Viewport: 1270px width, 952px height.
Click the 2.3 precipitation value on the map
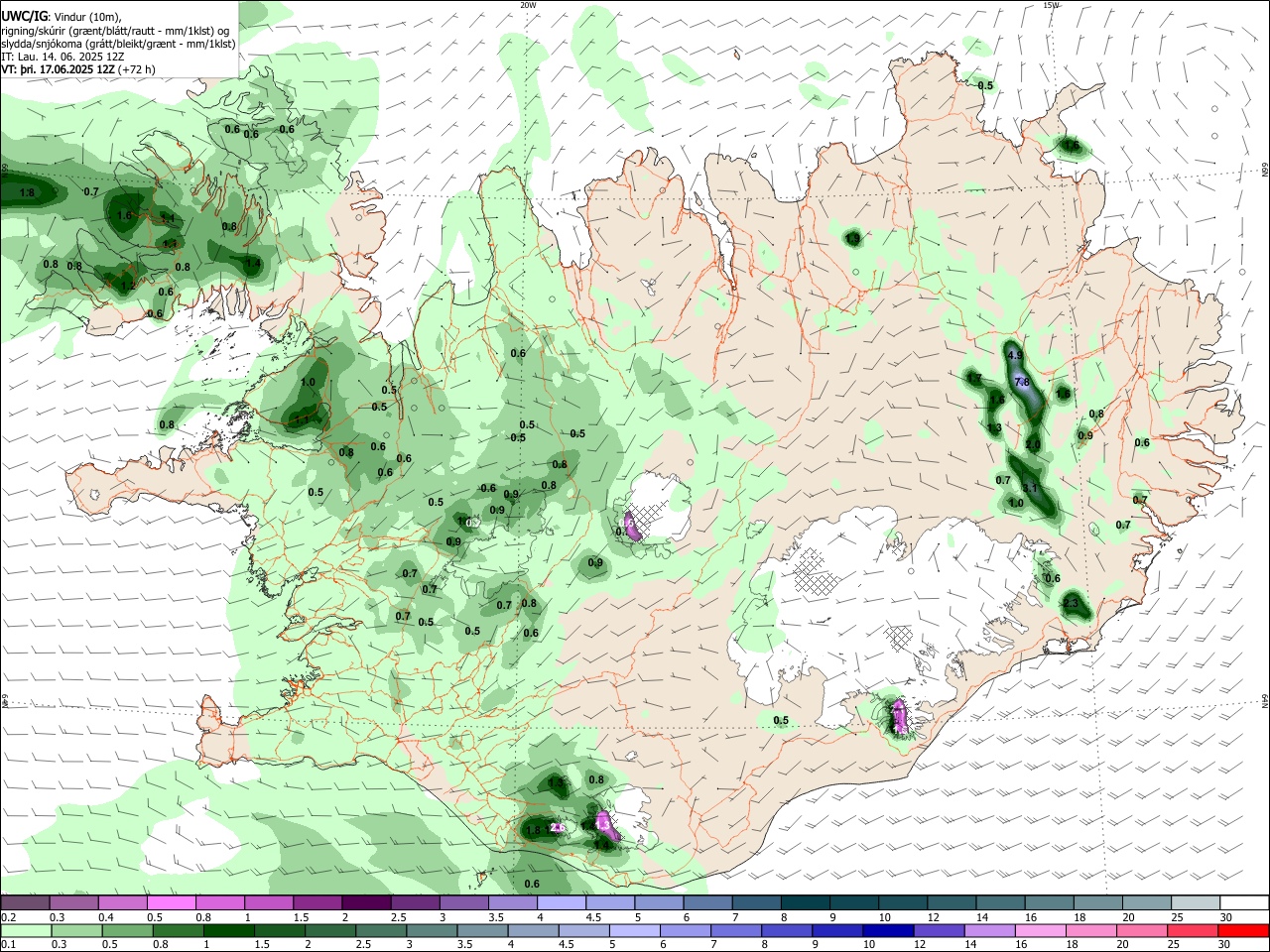click(x=1071, y=603)
